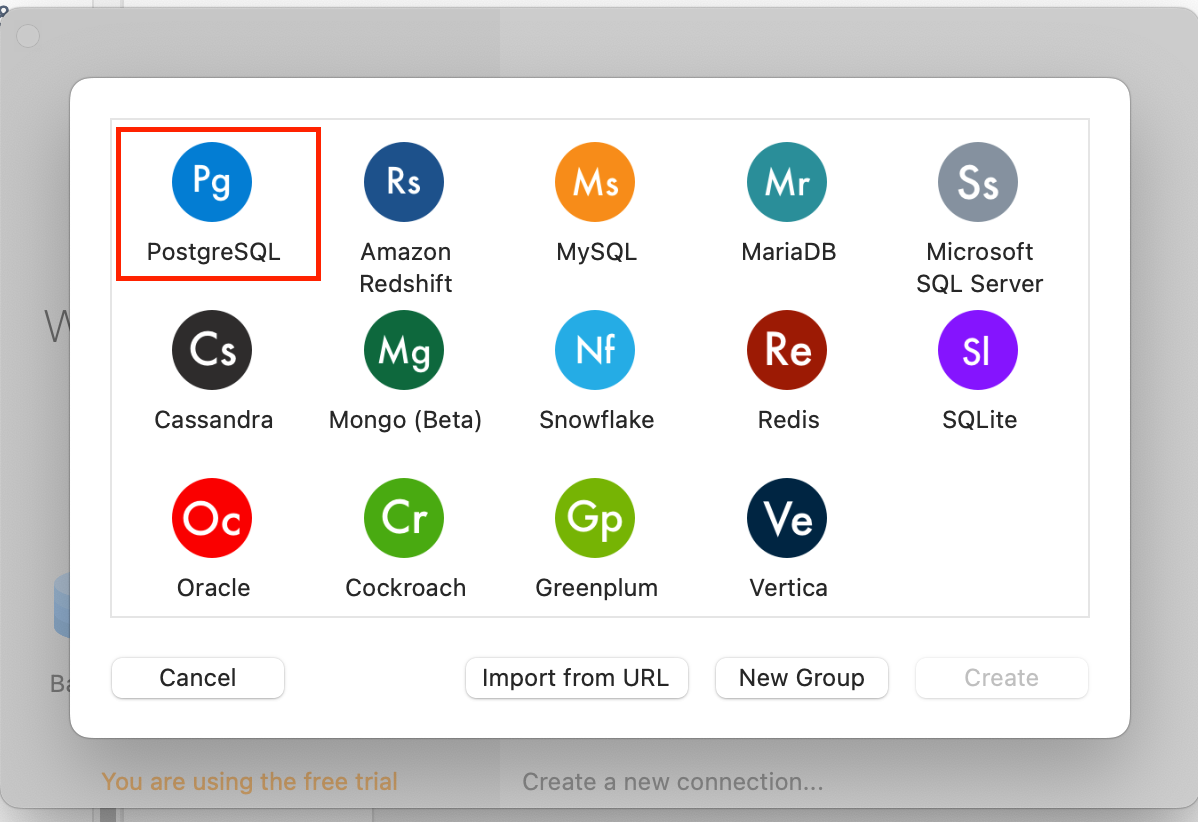
Task: Click the SQLite label text
Action: tap(979, 419)
